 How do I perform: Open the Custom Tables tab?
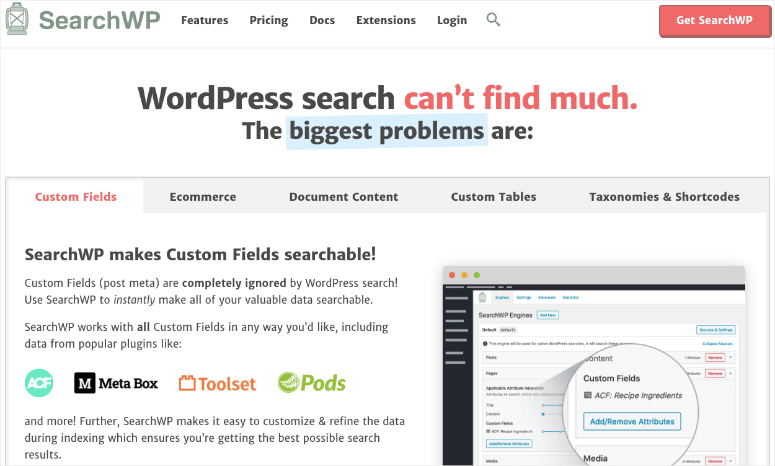click(493, 197)
